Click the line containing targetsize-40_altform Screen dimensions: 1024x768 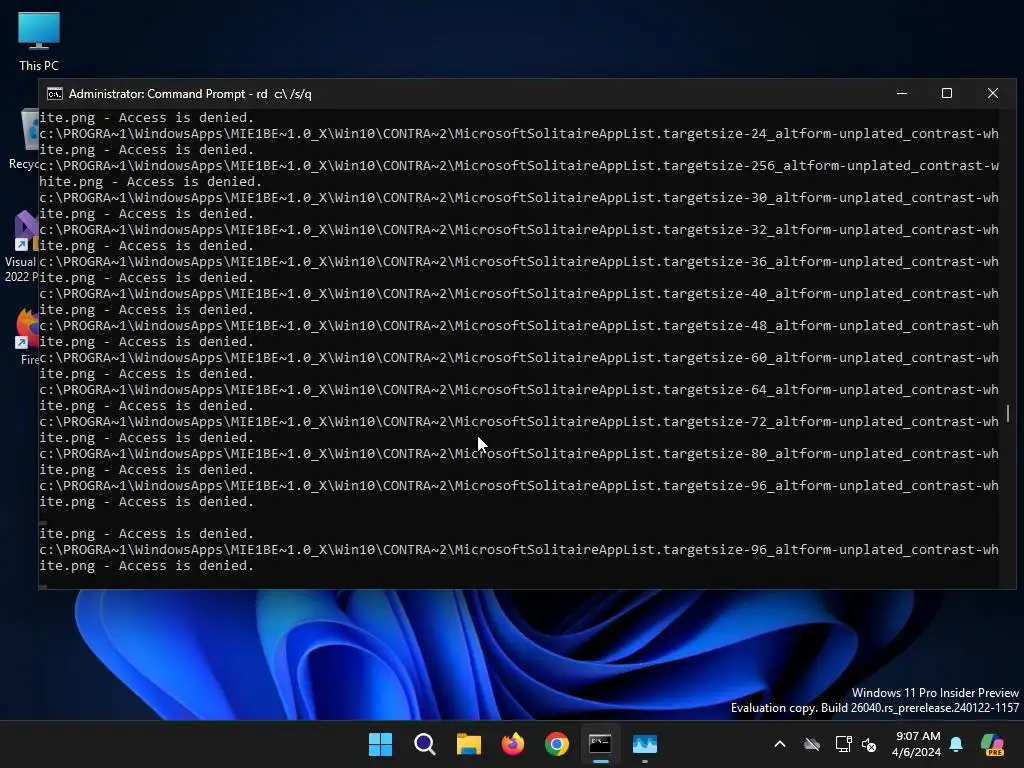coord(519,293)
